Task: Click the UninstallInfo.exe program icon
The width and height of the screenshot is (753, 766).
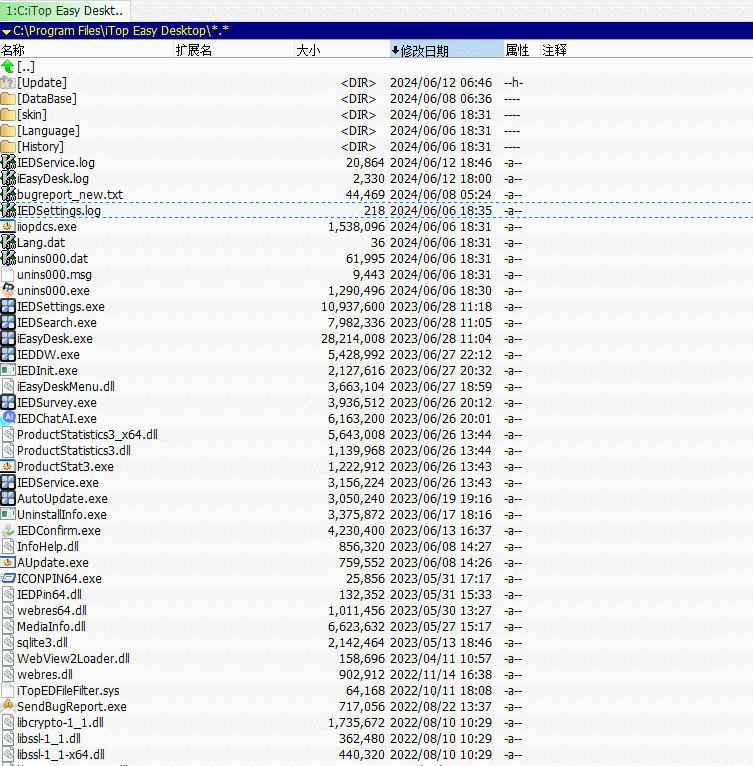Action: point(8,515)
